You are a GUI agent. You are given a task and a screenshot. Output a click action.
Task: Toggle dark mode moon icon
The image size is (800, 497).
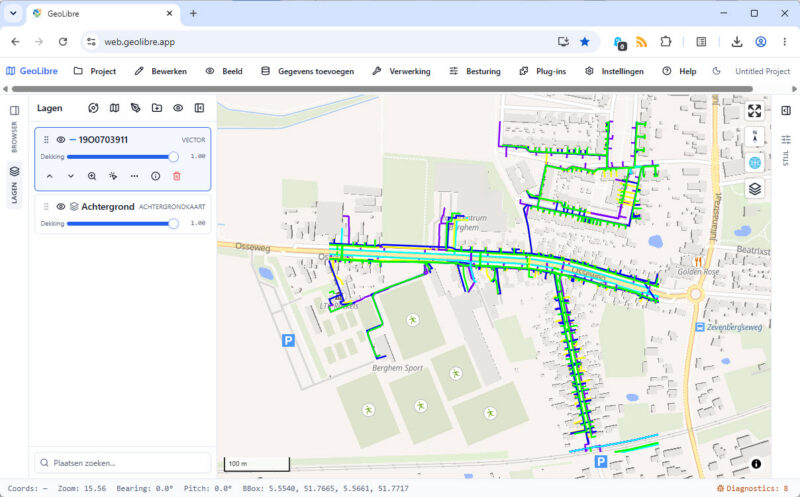tap(716, 71)
